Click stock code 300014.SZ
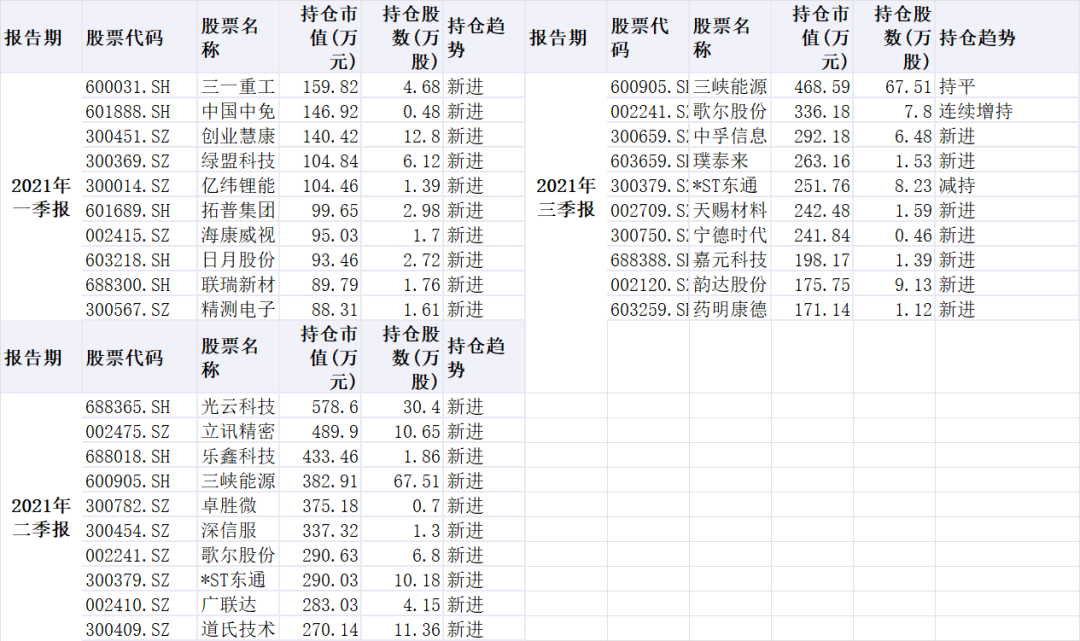The image size is (1080, 641). click(127, 186)
